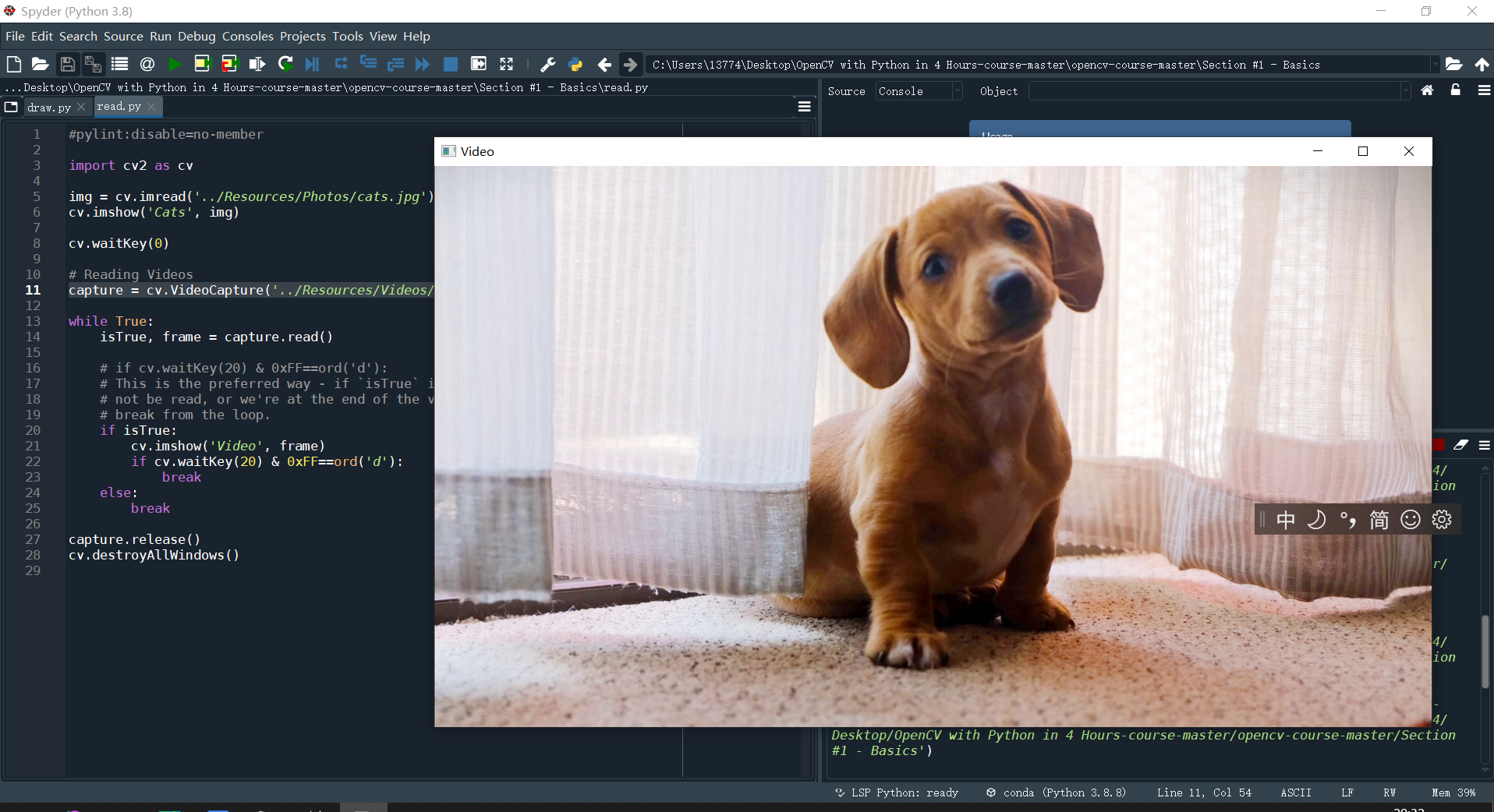Open the File menu
The height and width of the screenshot is (812, 1494).
point(15,36)
